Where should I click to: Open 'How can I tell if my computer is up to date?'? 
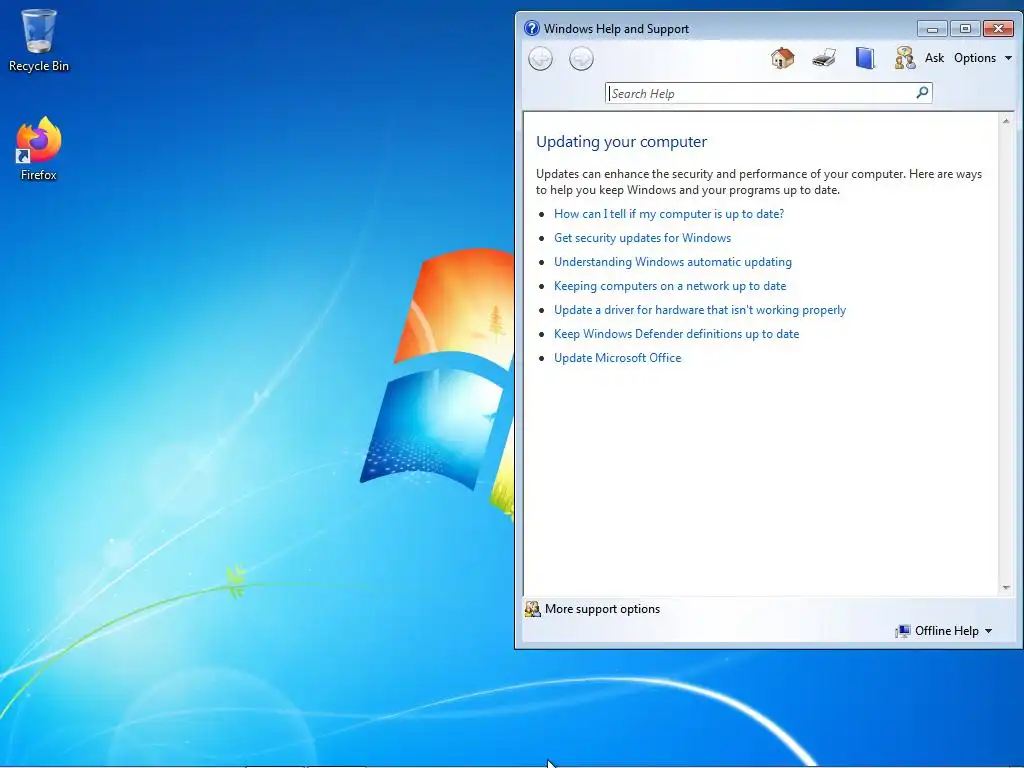669,214
